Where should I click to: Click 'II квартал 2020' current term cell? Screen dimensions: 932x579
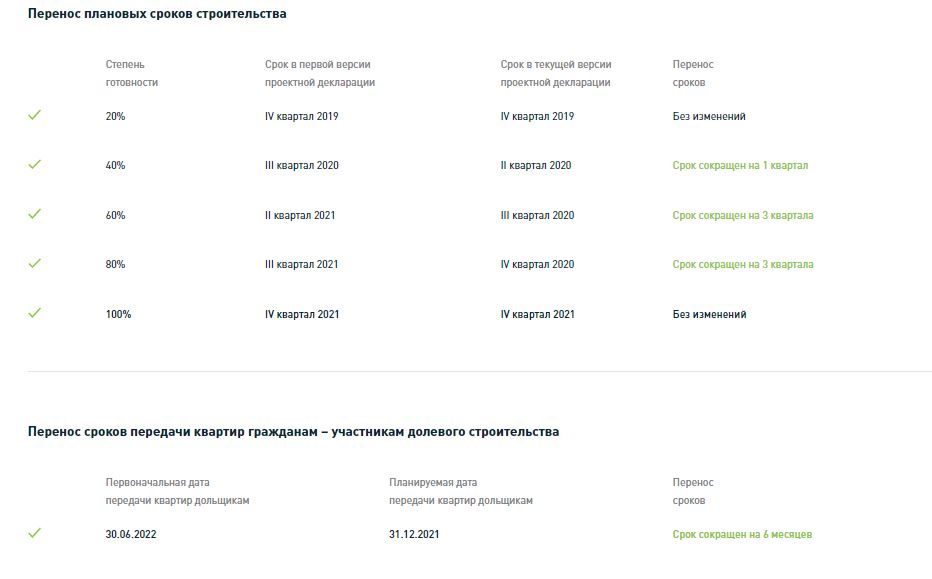tap(536, 165)
